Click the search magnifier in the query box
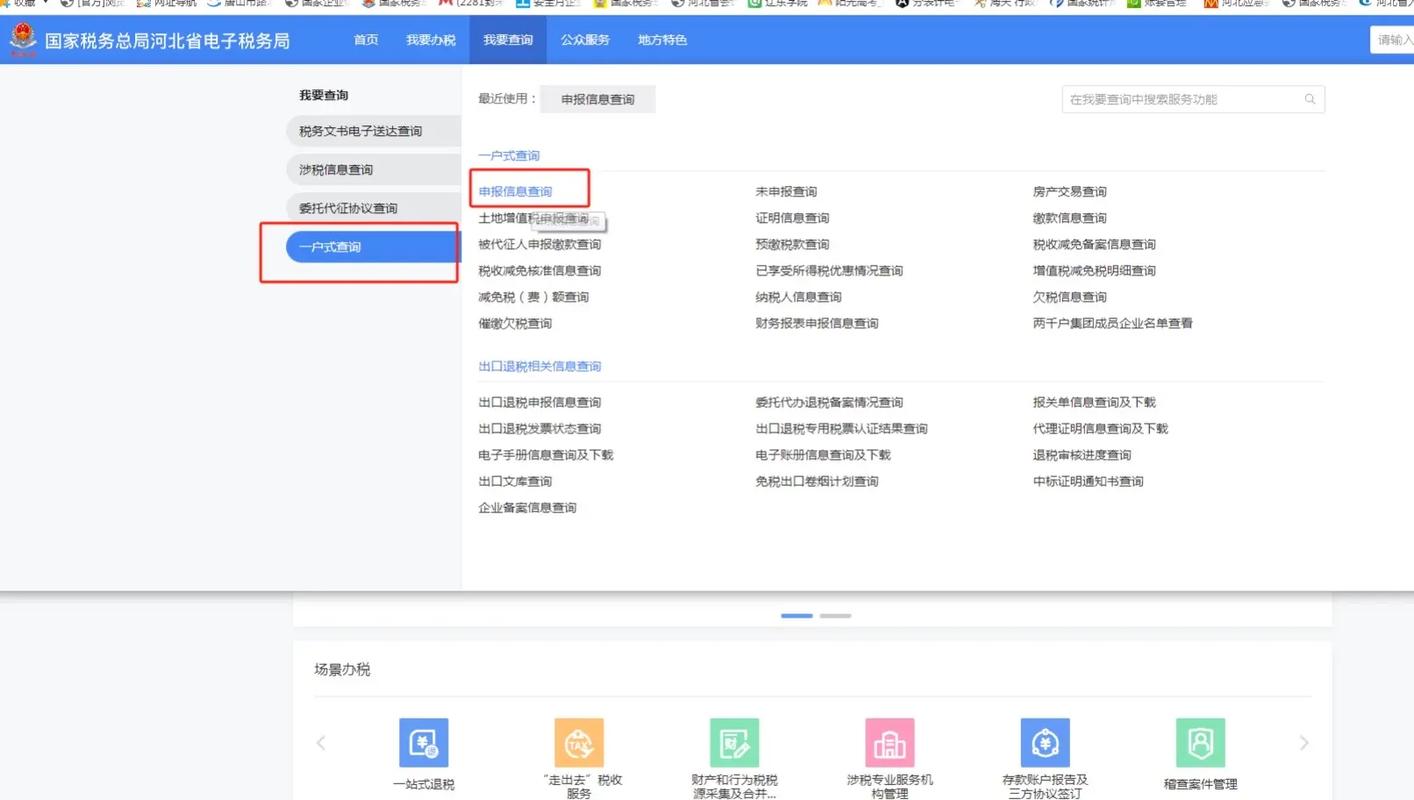The width and height of the screenshot is (1414, 800). pos(1310,99)
